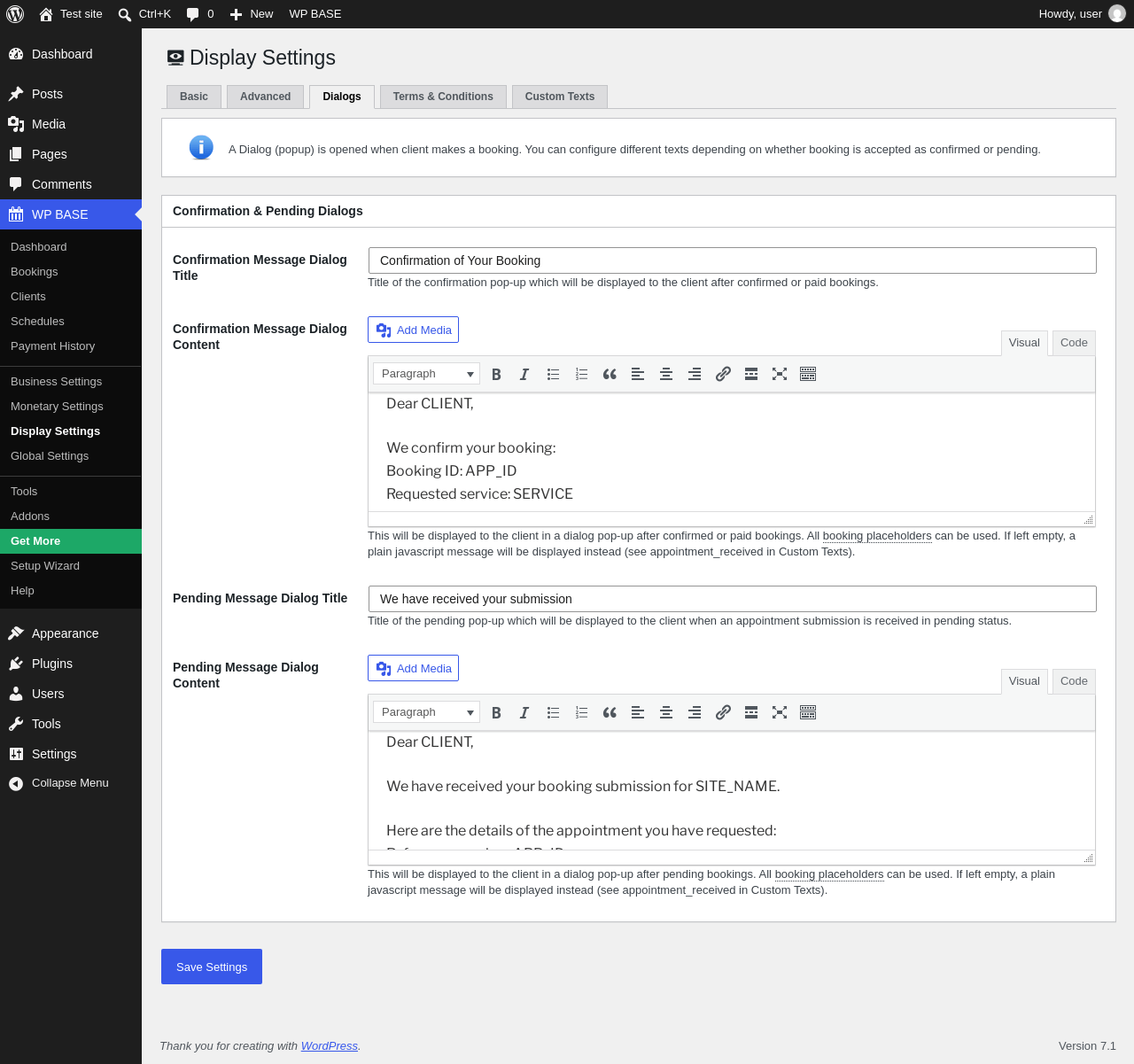
Task: Insert bulleted list in confirmation editor
Action: (553, 374)
